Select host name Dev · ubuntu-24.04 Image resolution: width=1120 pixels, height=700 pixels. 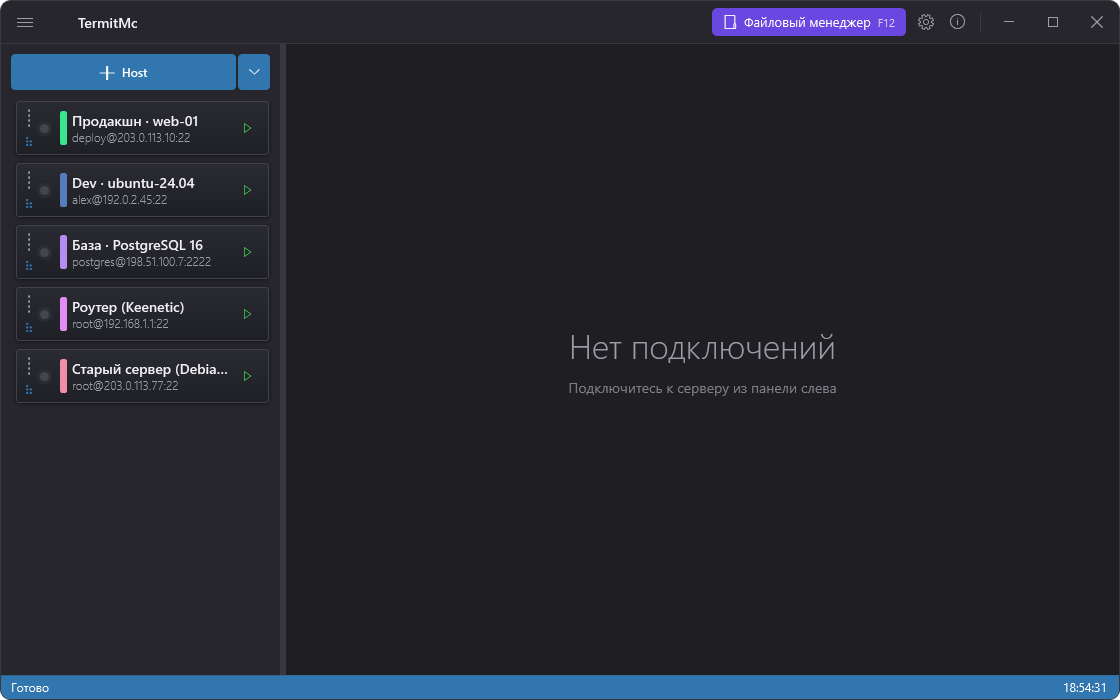134,184
